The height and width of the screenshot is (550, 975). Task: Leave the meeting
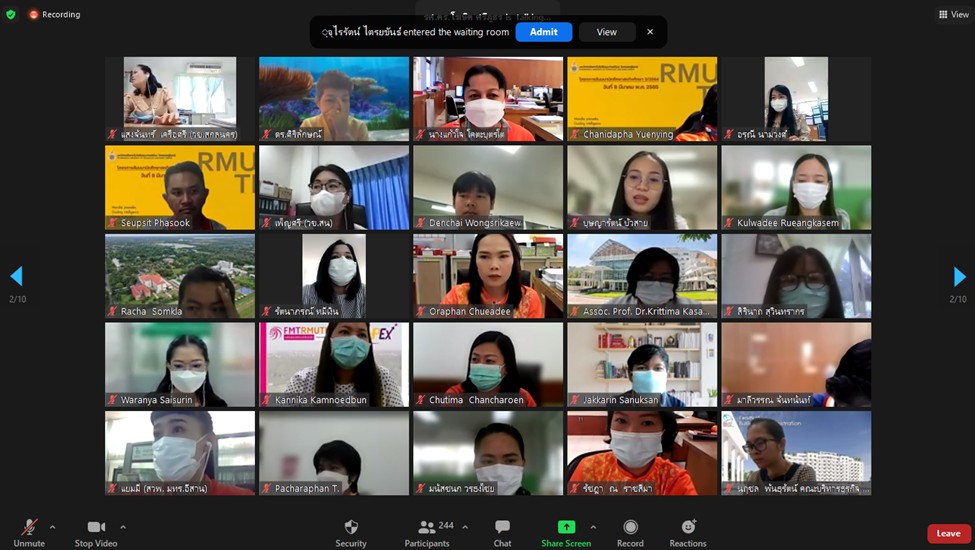click(948, 534)
